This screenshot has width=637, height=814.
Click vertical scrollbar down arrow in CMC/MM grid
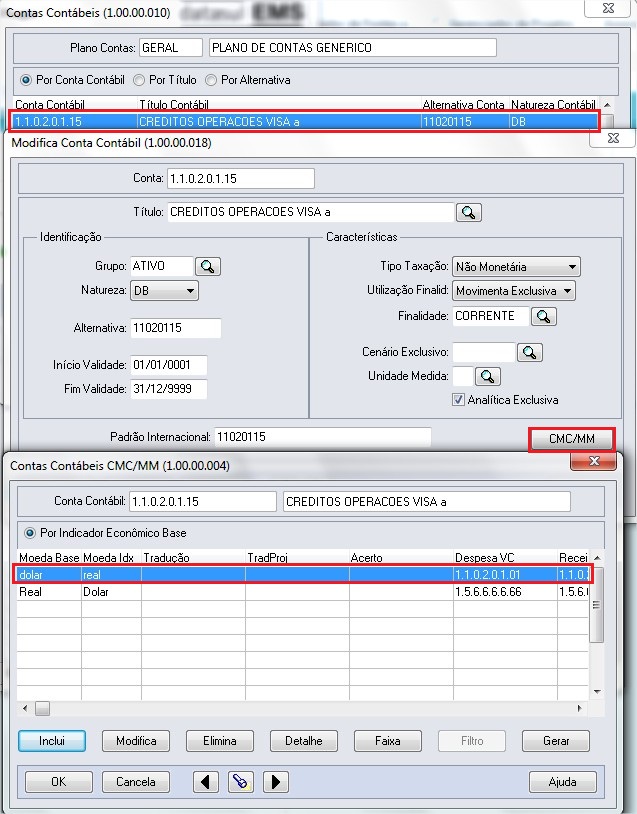[x=598, y=691]
